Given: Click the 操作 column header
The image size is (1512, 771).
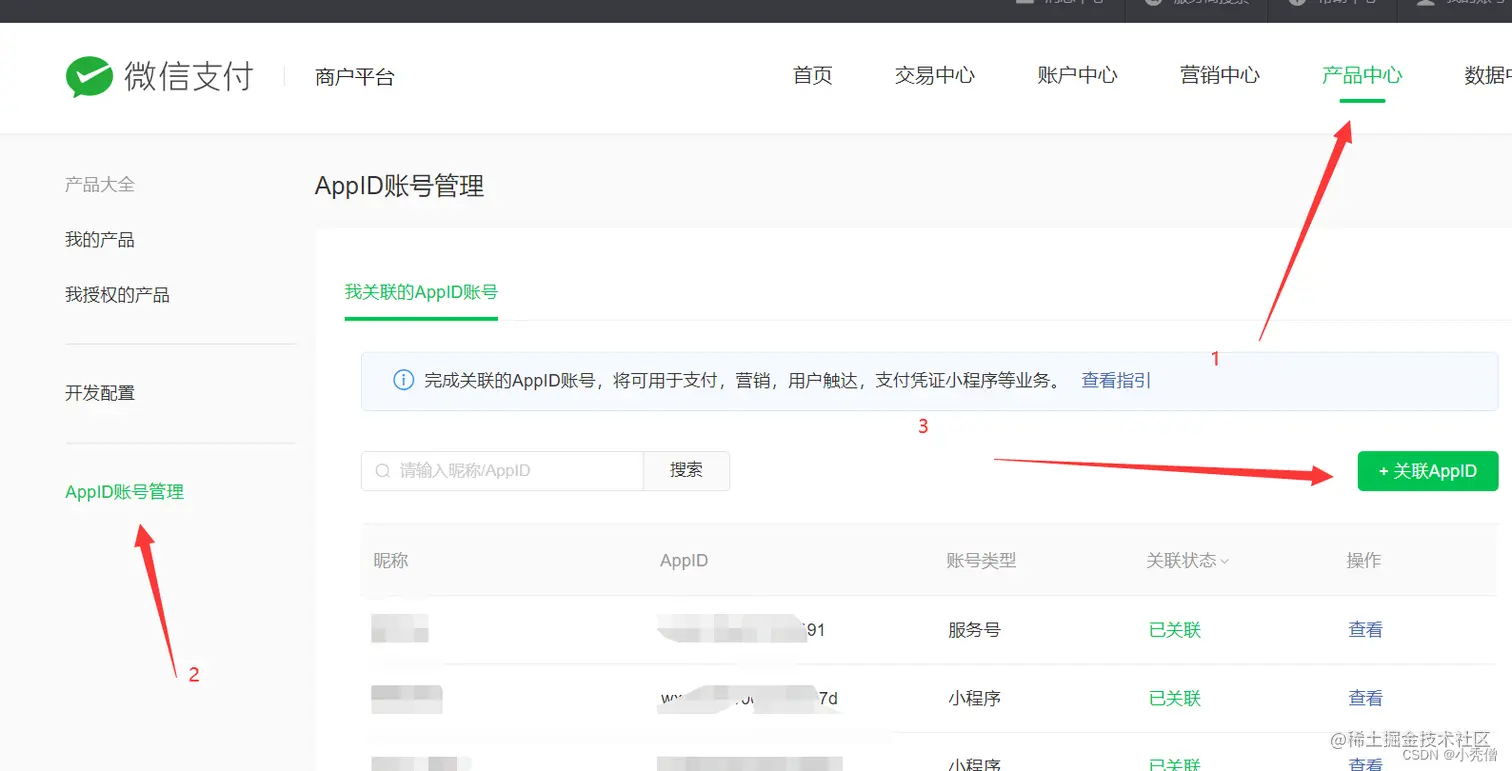Looking at the screenshot, I should (1364, 561).
